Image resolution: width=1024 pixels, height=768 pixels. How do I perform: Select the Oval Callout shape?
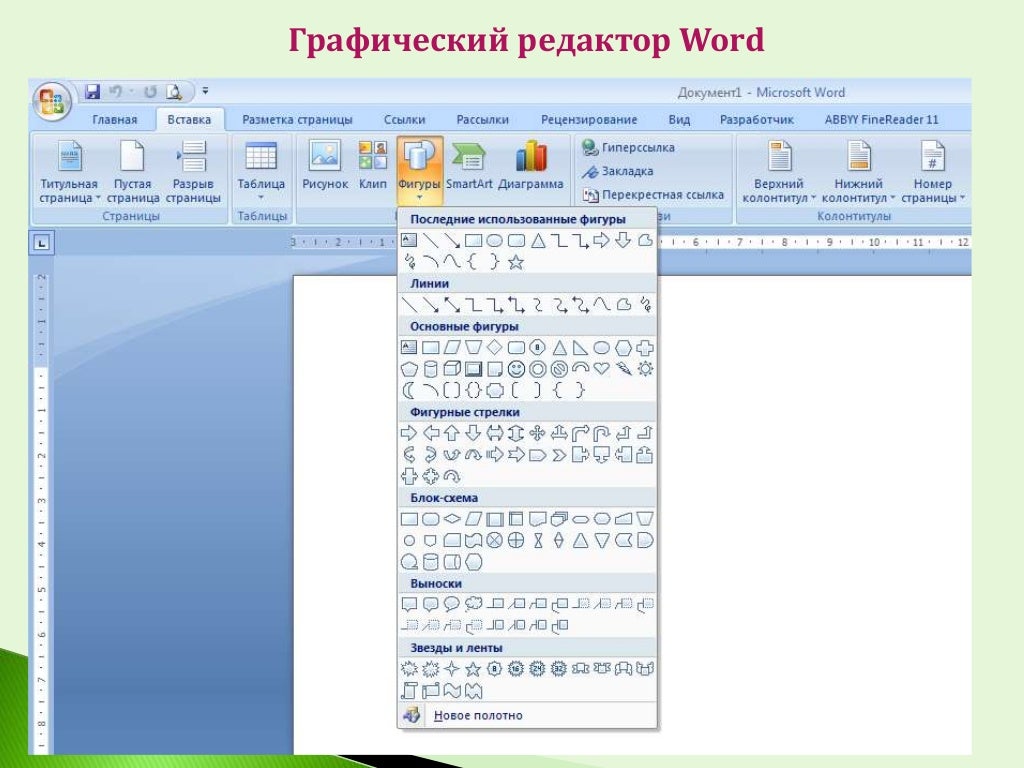tap(451, 604)
